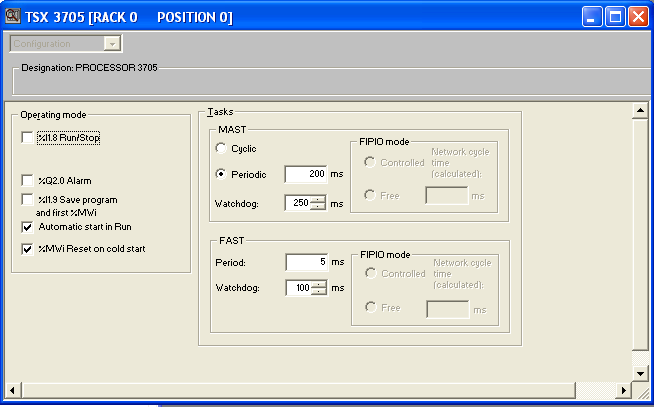
Task: Click the FAST Watchdog 100 value field
Action: 299,288
